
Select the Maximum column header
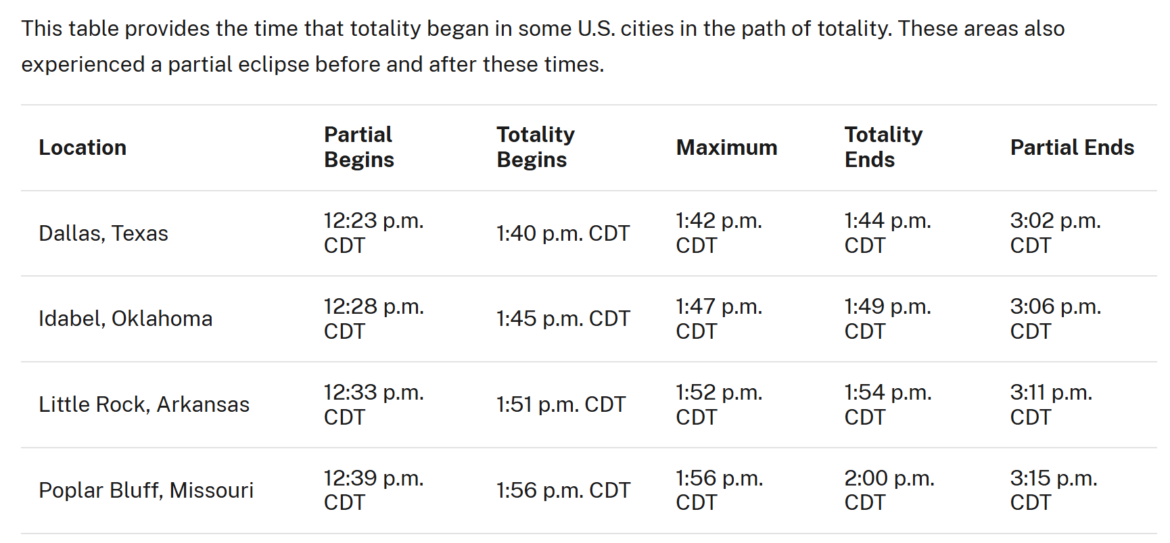(726, 148)
